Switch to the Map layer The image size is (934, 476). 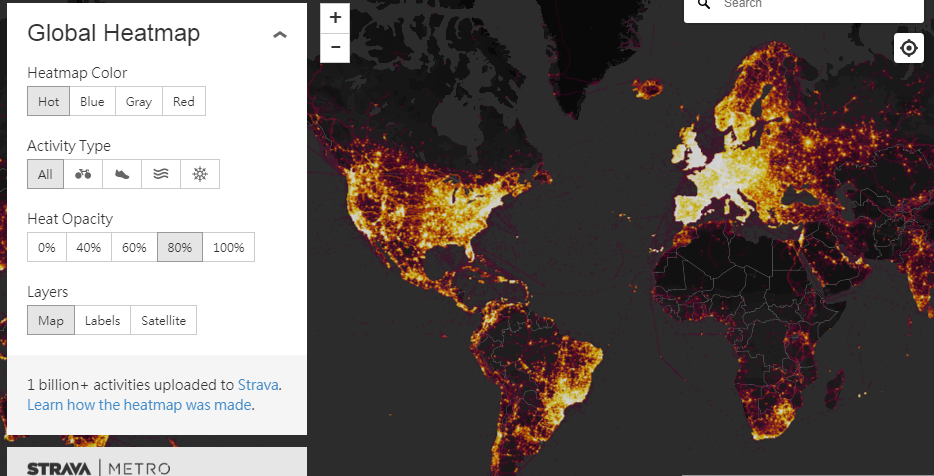51,320
